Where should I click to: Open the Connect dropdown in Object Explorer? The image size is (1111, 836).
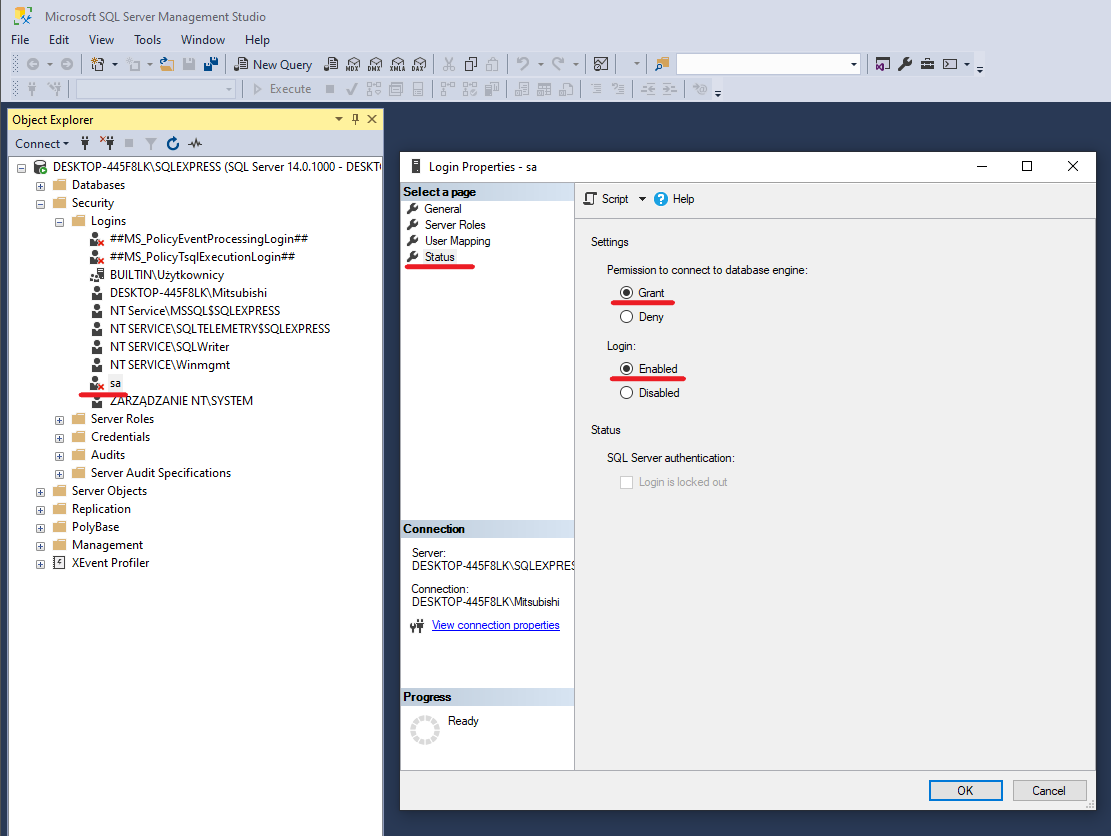pos(42,144)
